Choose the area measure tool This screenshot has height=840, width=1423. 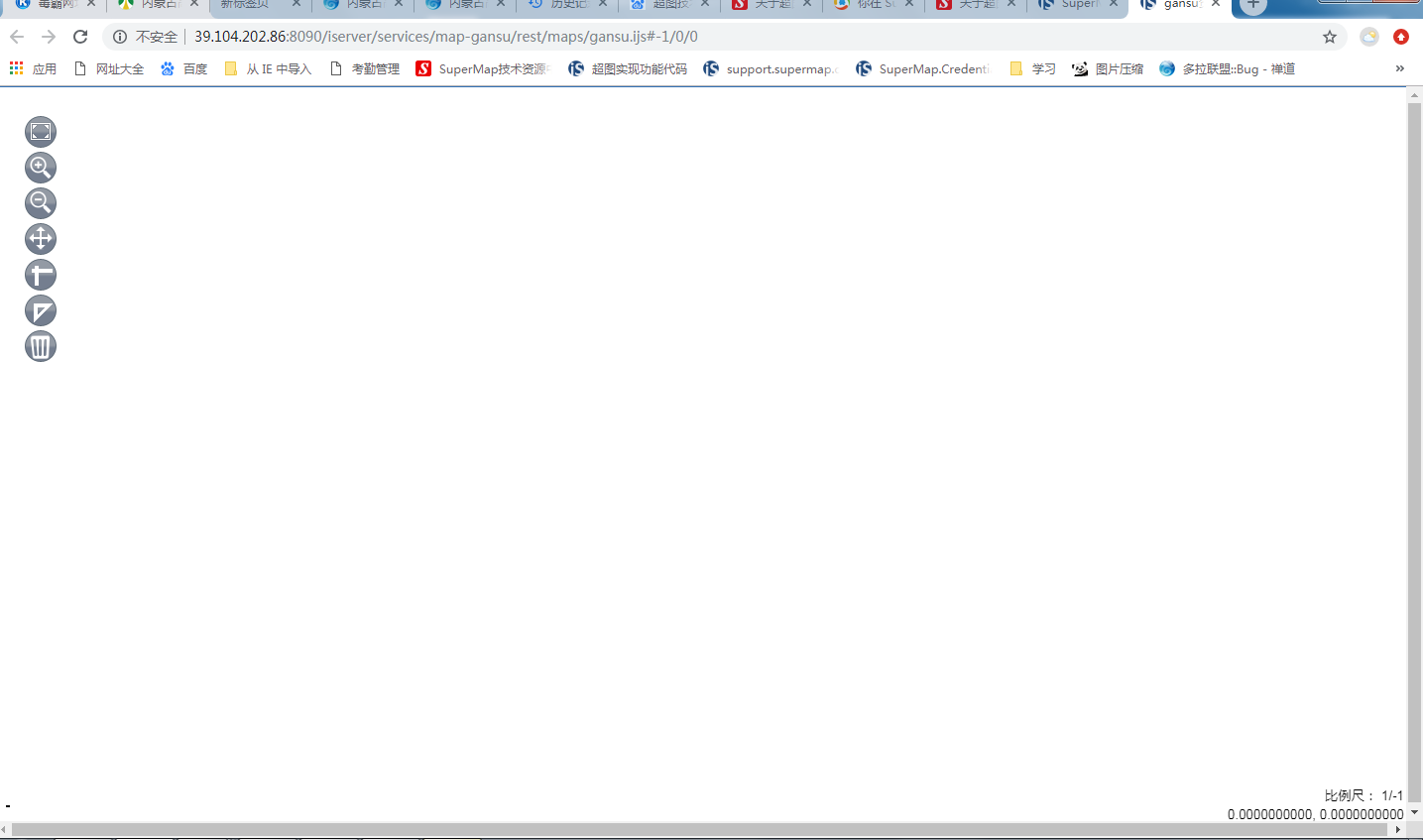click(41, 310)
